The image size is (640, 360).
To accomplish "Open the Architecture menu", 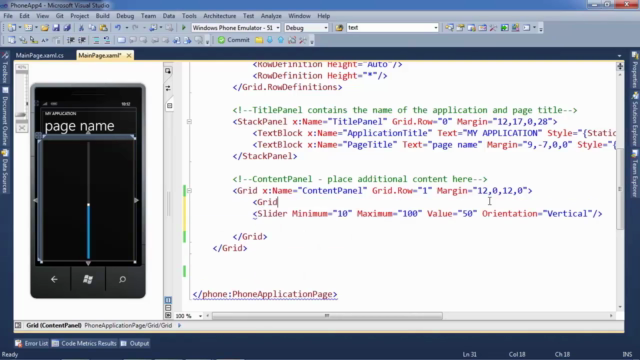I will click(220, 16).
